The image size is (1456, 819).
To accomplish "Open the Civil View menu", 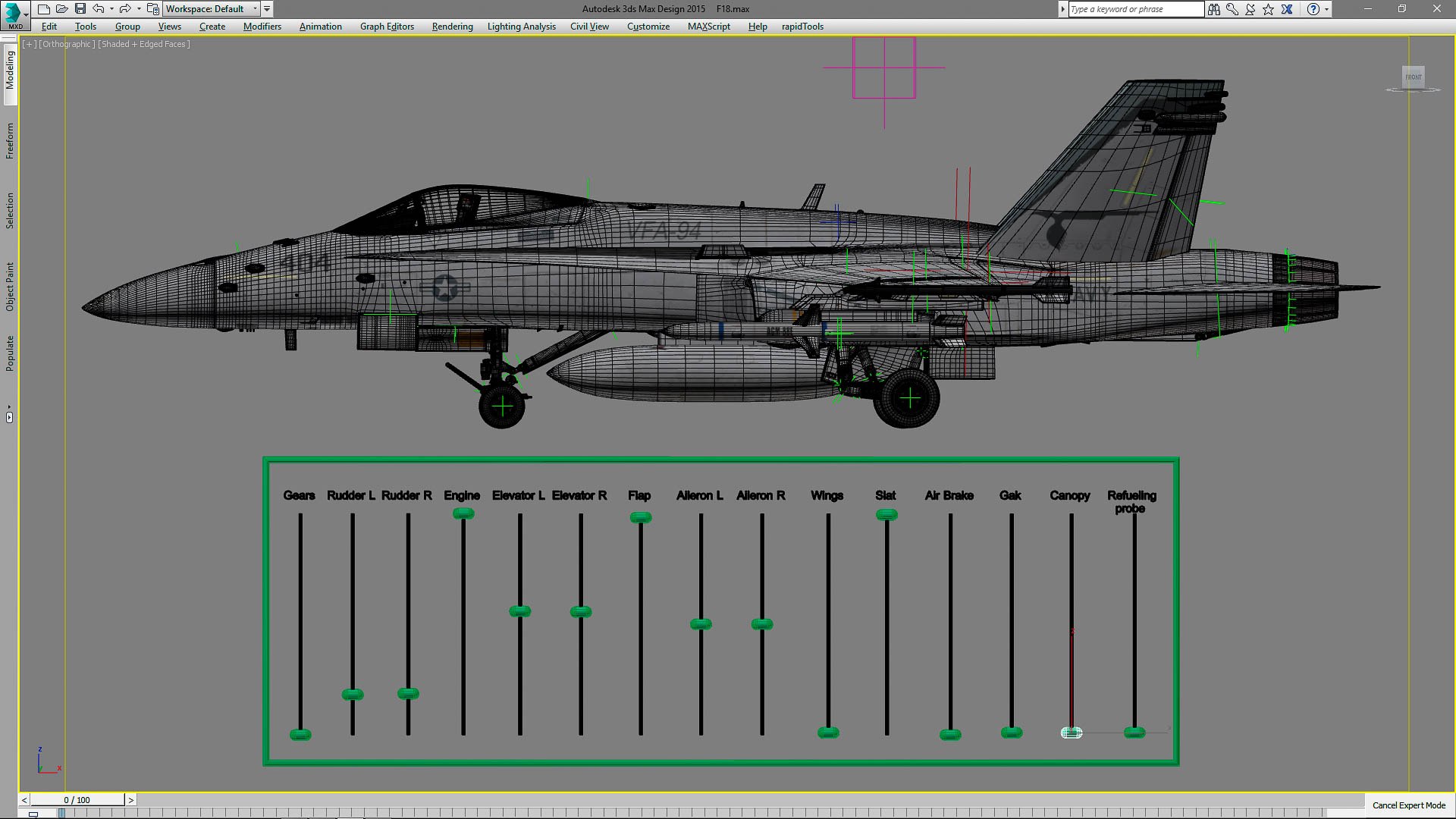I will pos(589,27).
